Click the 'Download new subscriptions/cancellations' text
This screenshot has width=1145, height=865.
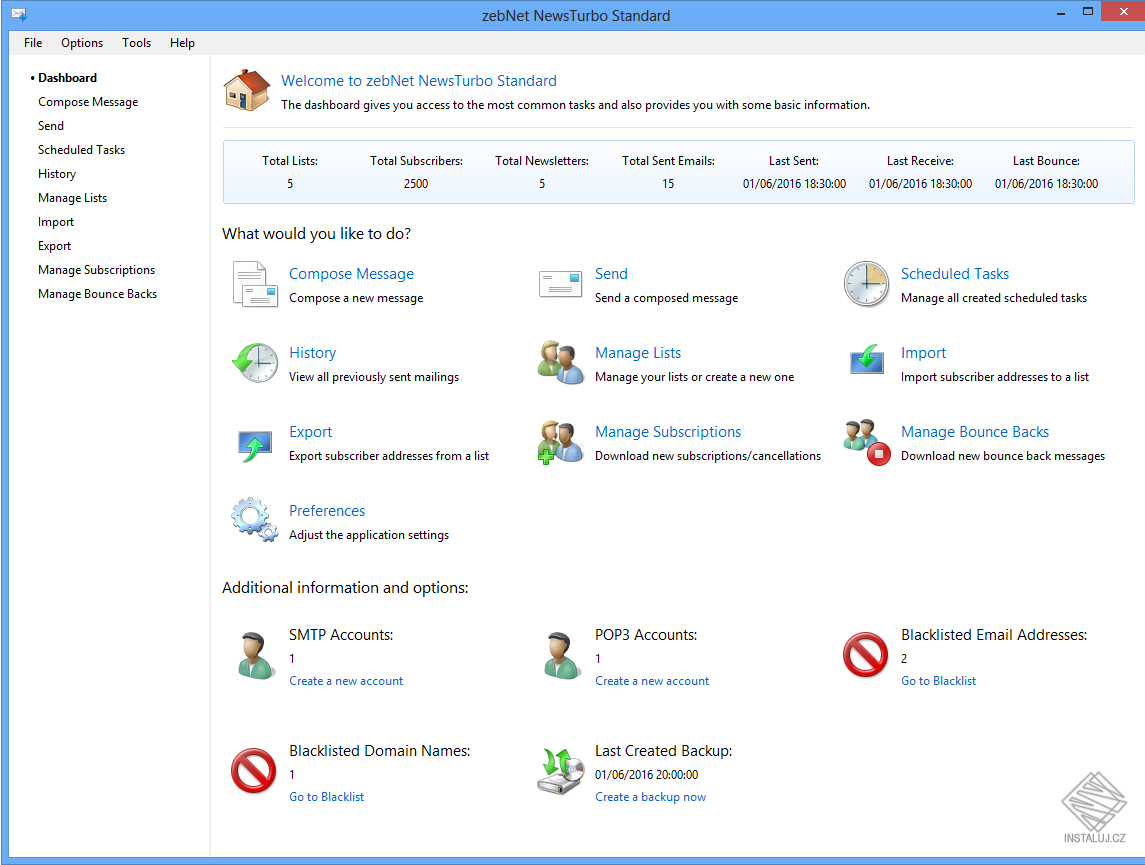[708, 456]
